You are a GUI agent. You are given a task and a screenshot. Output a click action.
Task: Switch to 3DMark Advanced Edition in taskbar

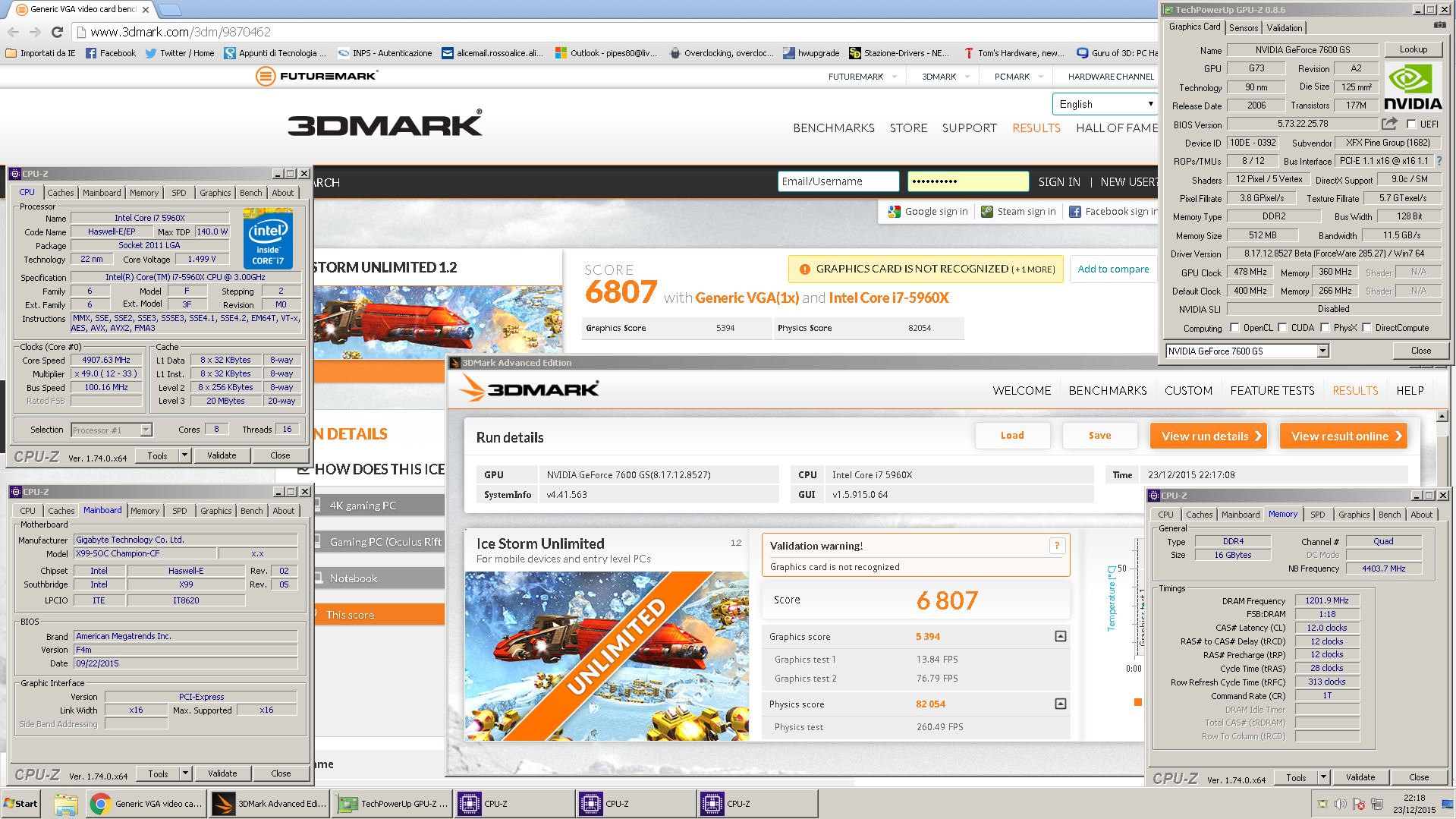(269, 804)
